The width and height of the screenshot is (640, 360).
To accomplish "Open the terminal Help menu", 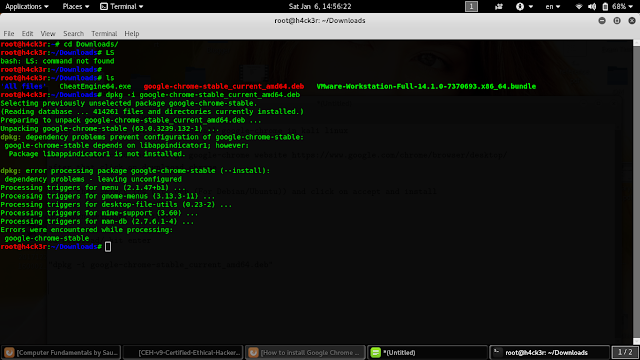I will (x=132, y=33).
